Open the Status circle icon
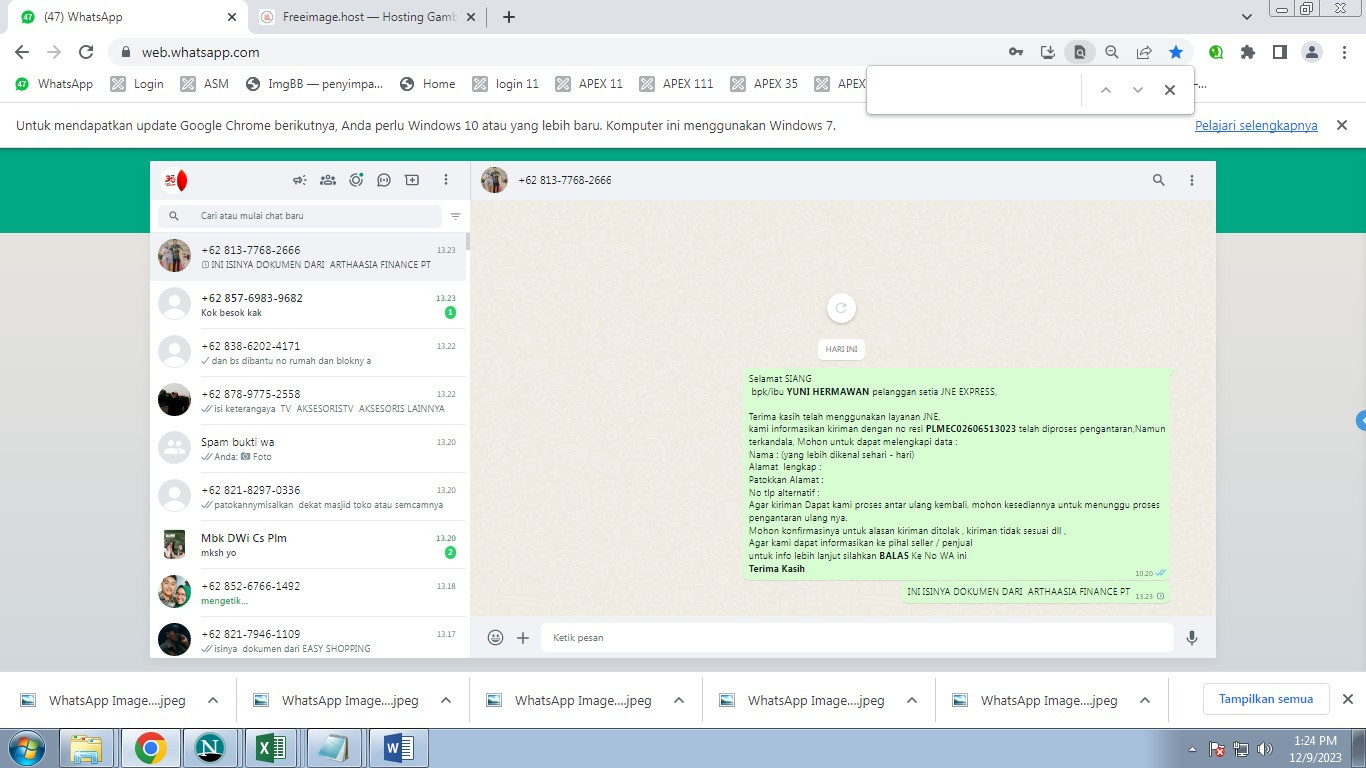 (x=356, y=180)
